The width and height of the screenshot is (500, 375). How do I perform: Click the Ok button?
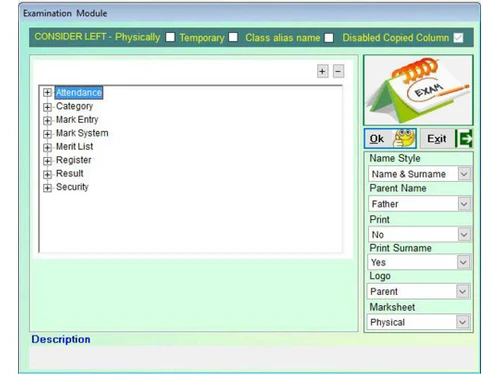(x=390, y=138)
